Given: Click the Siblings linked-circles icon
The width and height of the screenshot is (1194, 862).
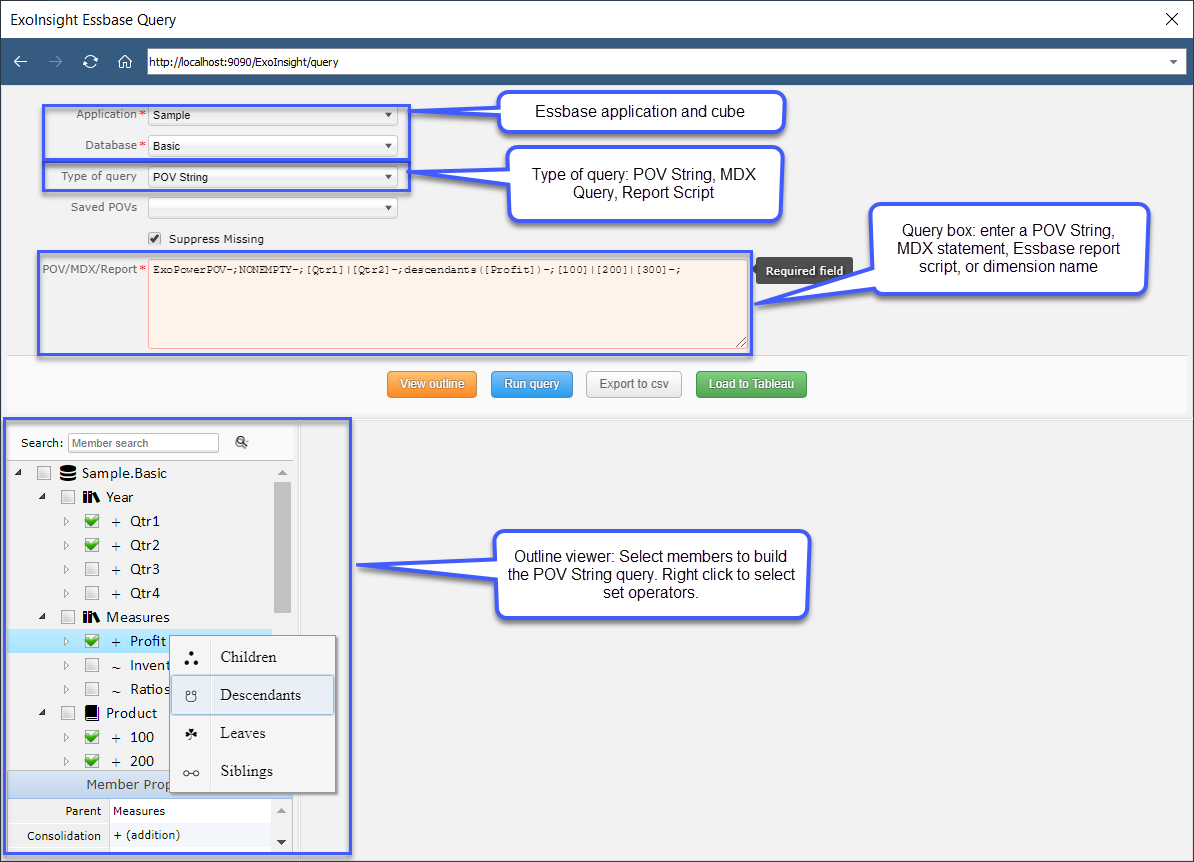Looking at the screenshot, I should 191,773.
